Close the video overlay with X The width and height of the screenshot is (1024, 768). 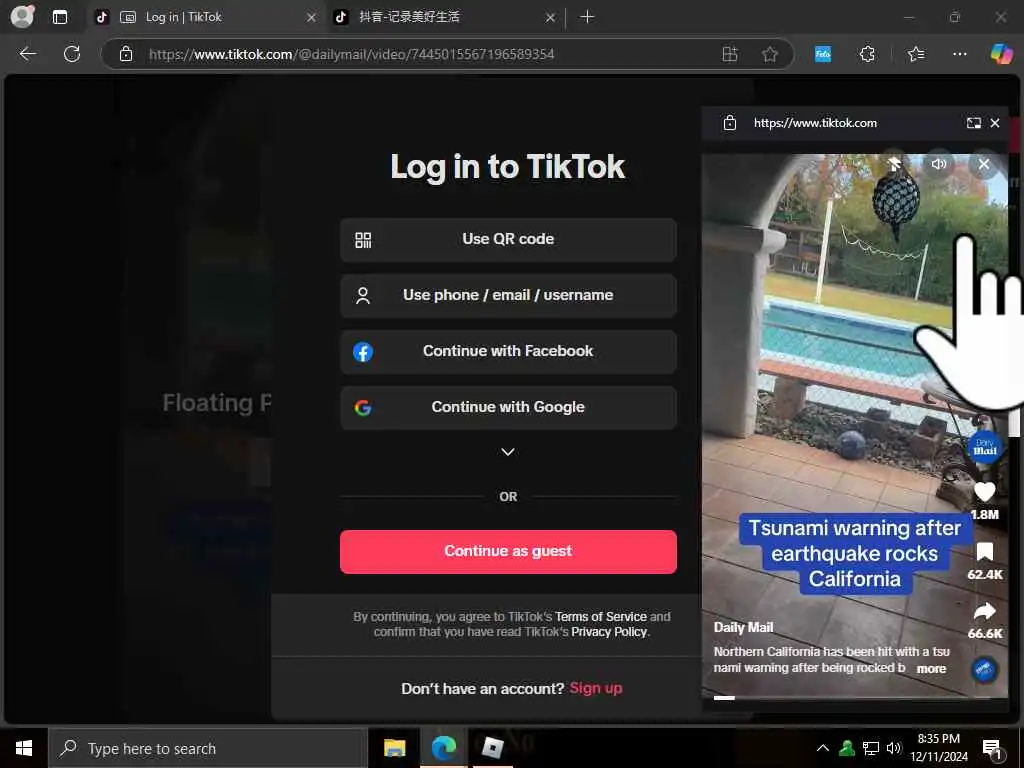pyautogui.click(x=984, y=164)
